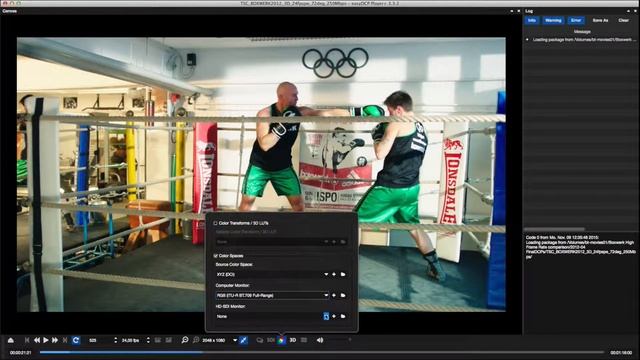The width and height of the screenshot is (640, 360).
Task: Toggle the Error log filter
Action: pos(576,20)
